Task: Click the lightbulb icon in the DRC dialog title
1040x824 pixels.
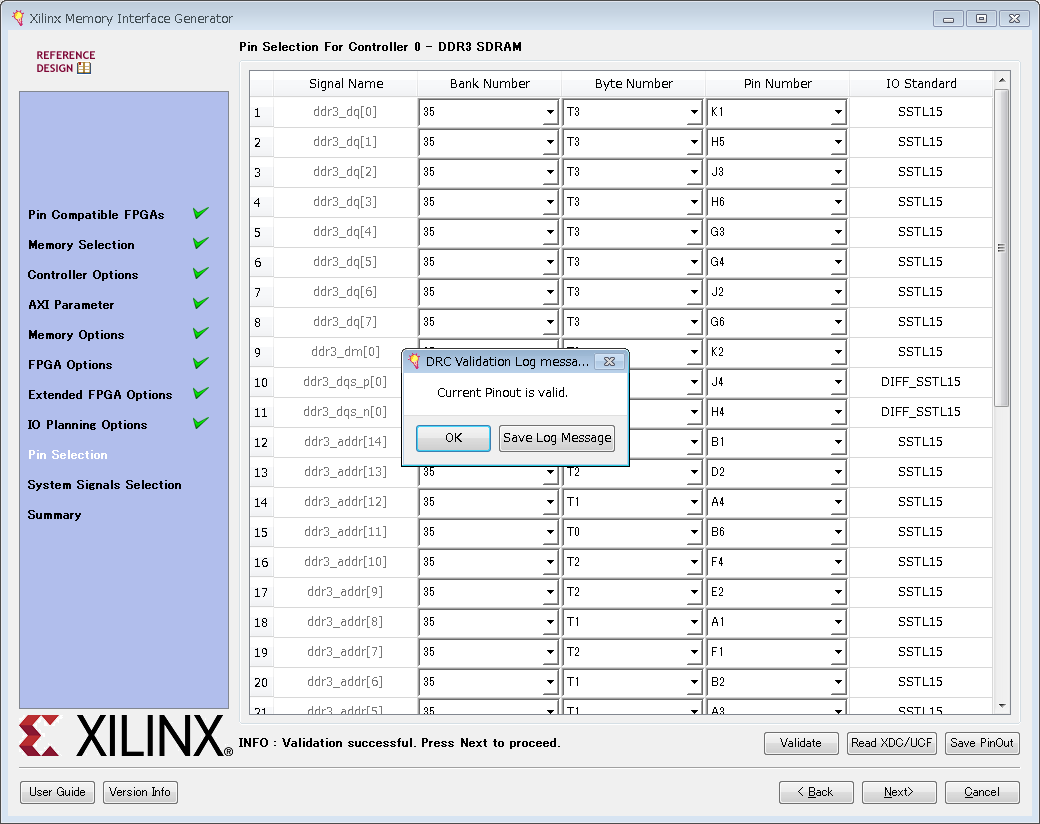Action: click(x=414, y=362)
